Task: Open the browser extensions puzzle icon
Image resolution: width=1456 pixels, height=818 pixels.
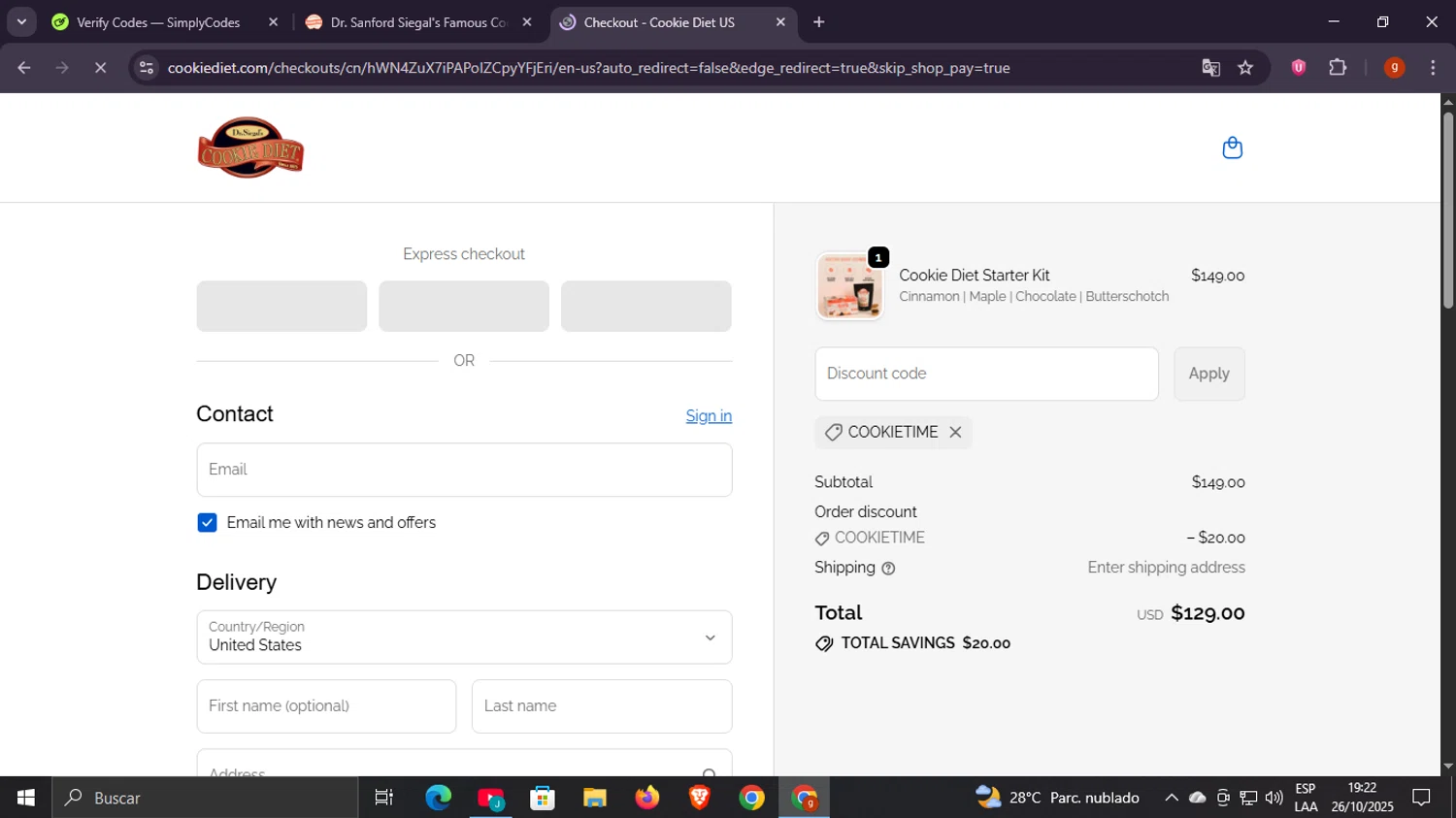Action: tap(1338, 67)
